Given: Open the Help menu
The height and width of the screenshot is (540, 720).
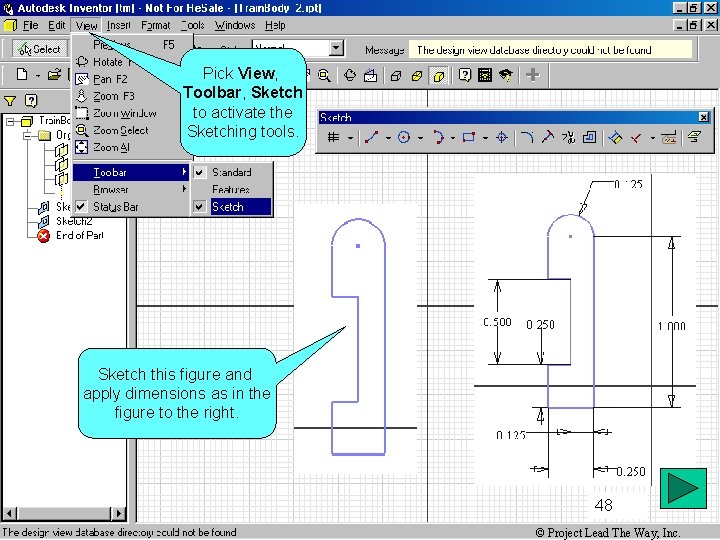Looking at the screenshot, I should [x=275, y=25].
